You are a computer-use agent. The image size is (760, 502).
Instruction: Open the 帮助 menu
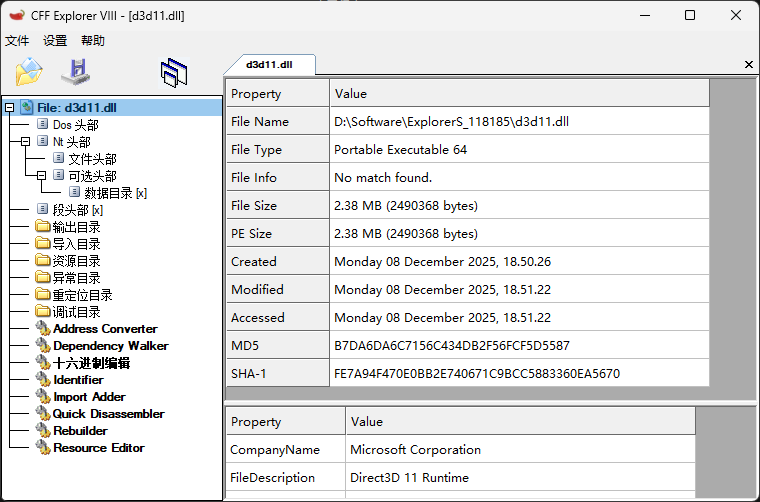point(93,41)
